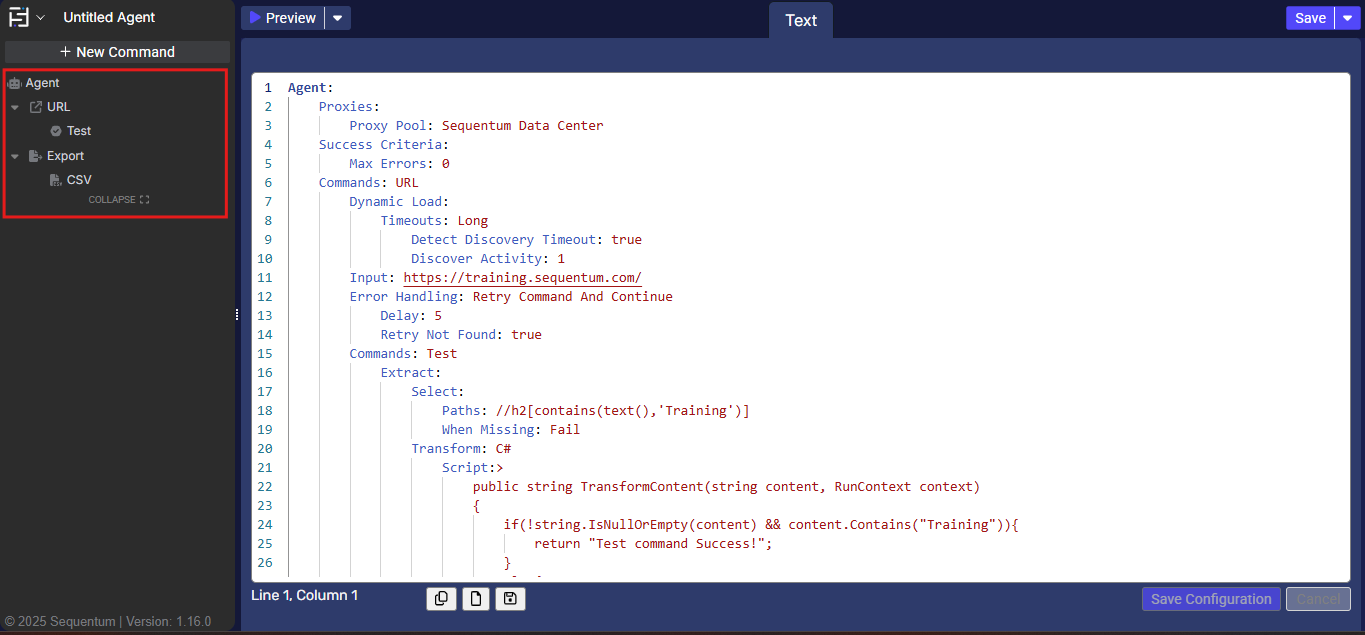Click the 'Discover Activity' key

point(476,259)
